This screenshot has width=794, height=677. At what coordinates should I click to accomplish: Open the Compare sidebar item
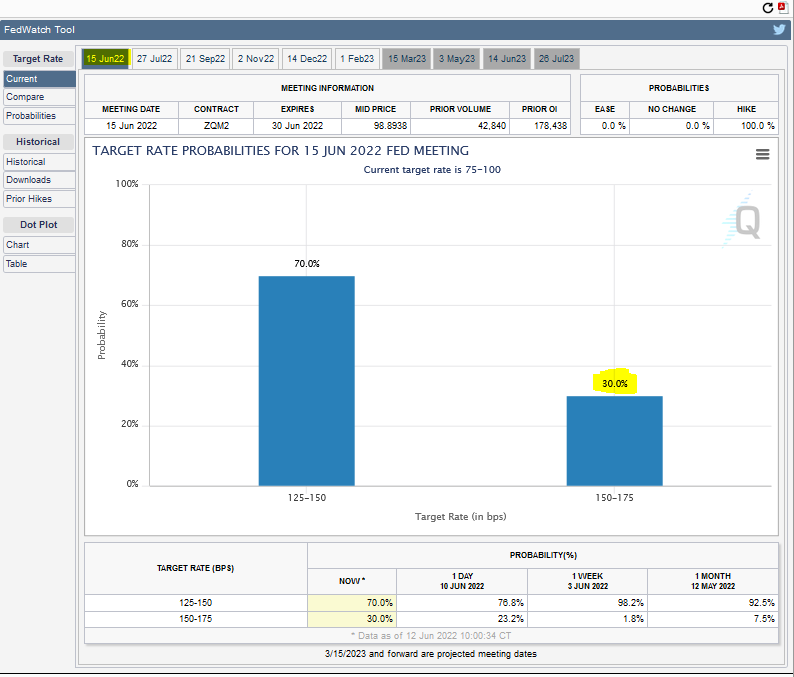tap(39, 97)
